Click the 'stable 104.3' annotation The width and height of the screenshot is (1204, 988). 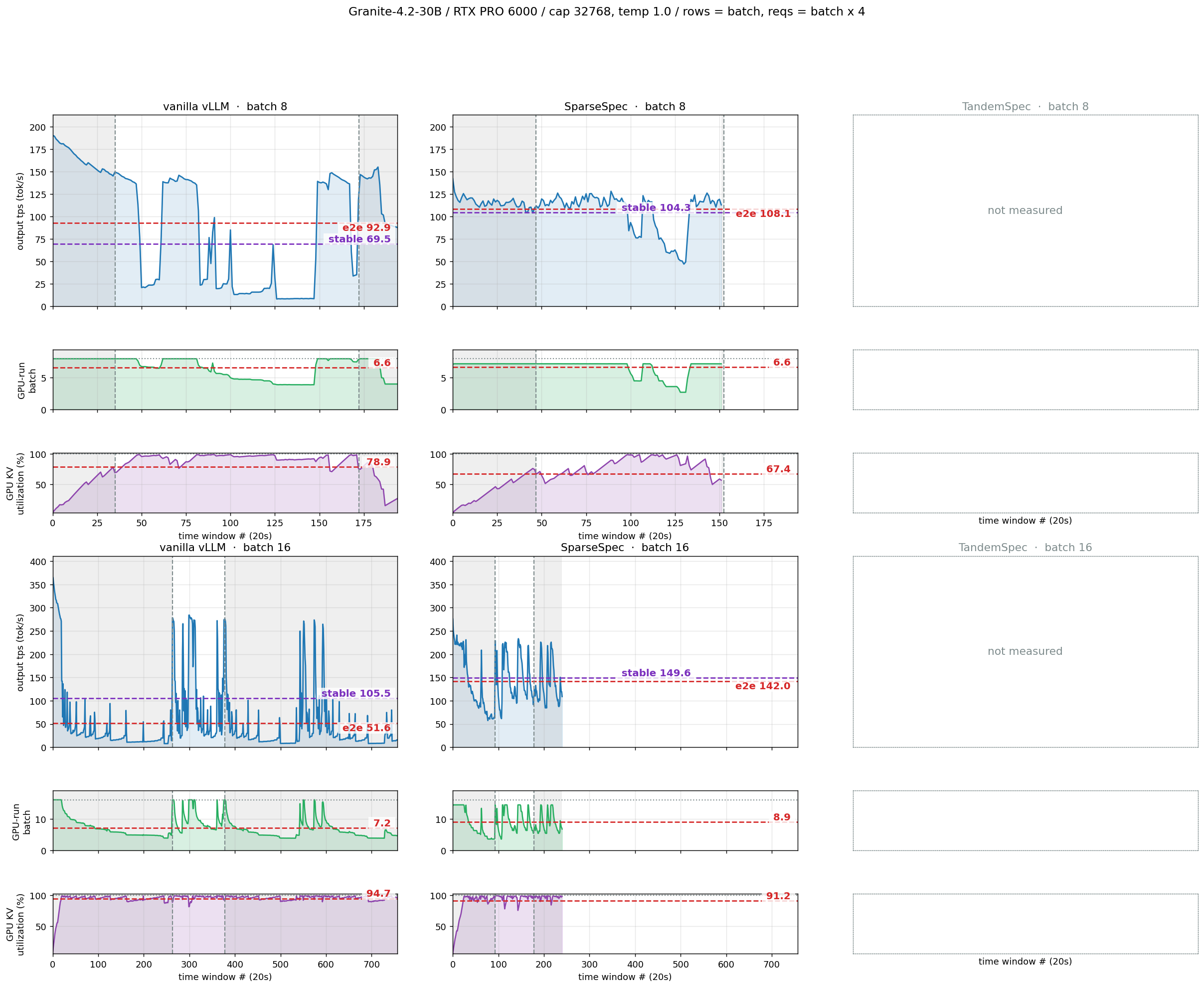pos(656,208)
